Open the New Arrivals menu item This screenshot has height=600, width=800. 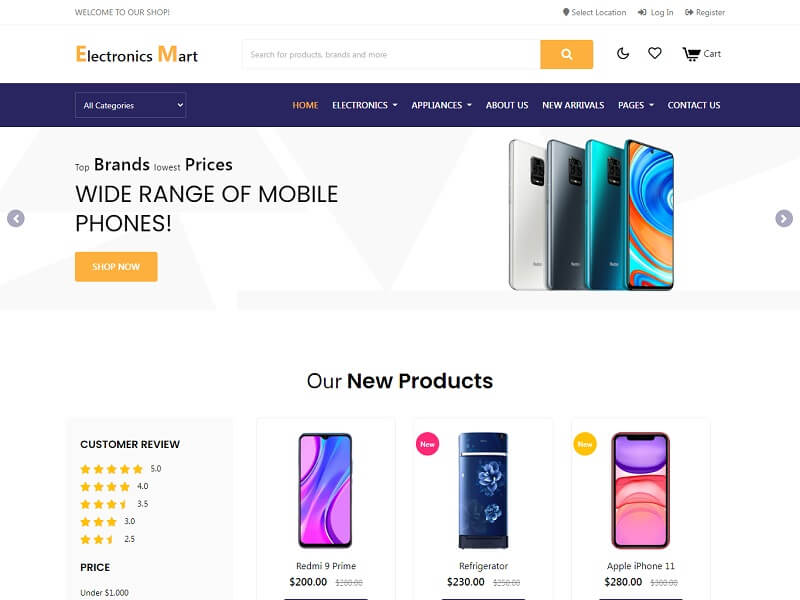pyautogui.click(x=573, y=105)
